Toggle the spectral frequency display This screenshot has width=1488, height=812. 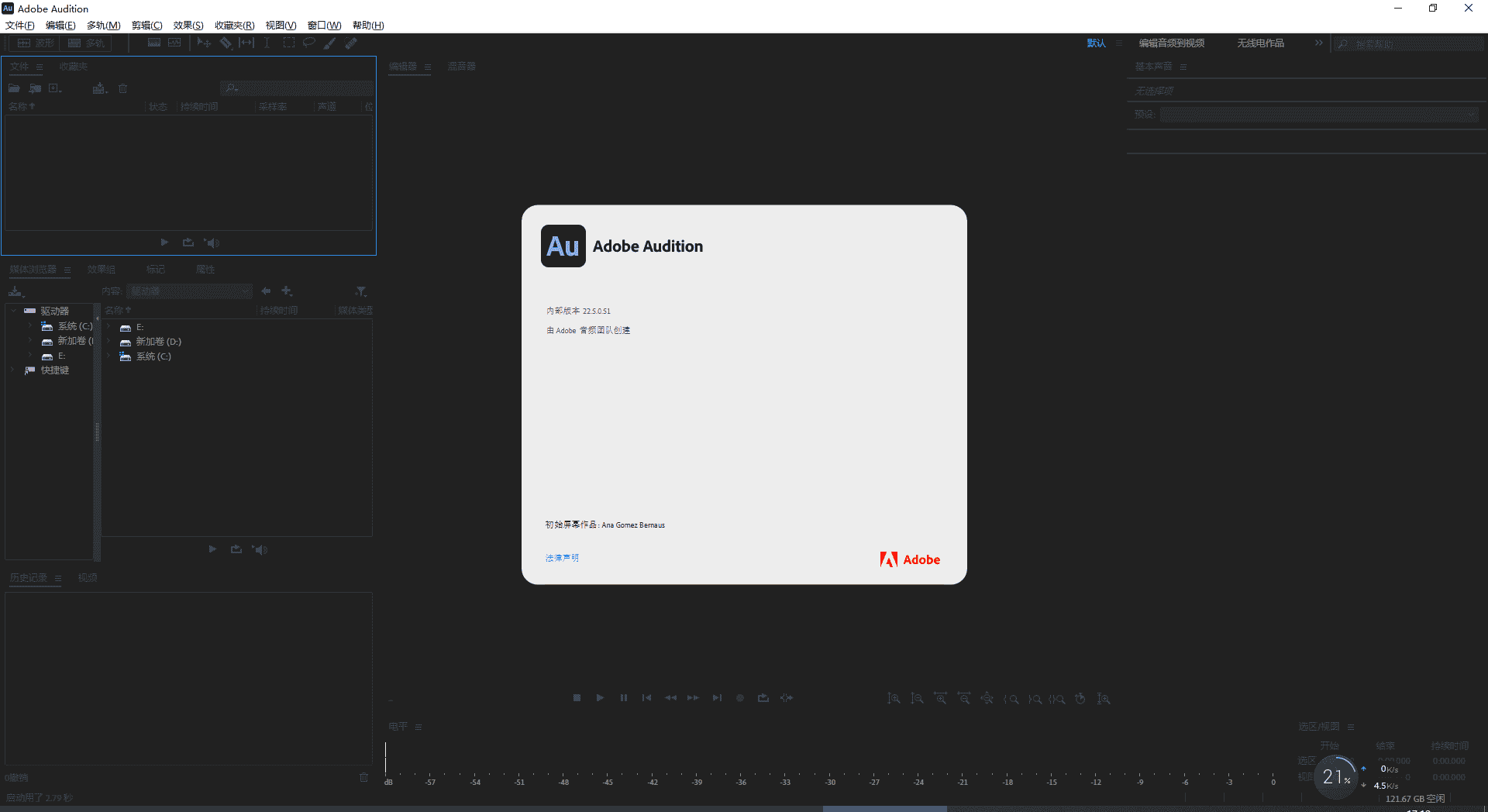(154, 43)
